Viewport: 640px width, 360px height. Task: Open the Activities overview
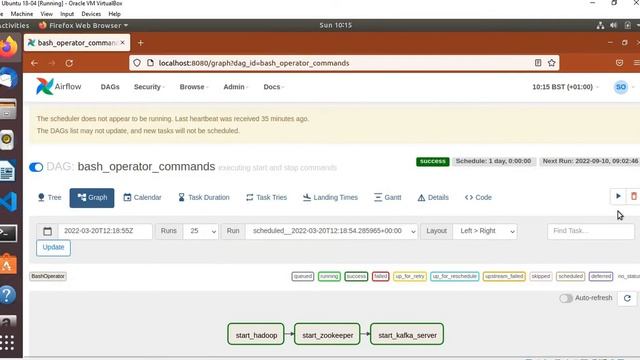(14, 25)
